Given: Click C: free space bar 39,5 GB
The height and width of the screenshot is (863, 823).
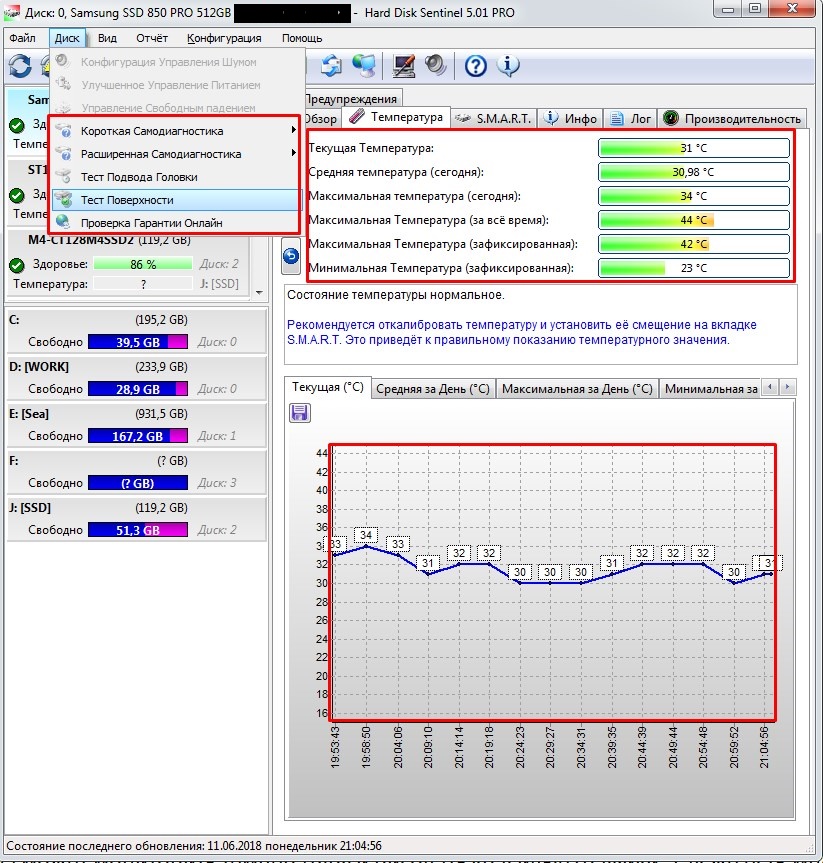Looking at the screenshot, I should pyautogui.click(x=138, y=342).
